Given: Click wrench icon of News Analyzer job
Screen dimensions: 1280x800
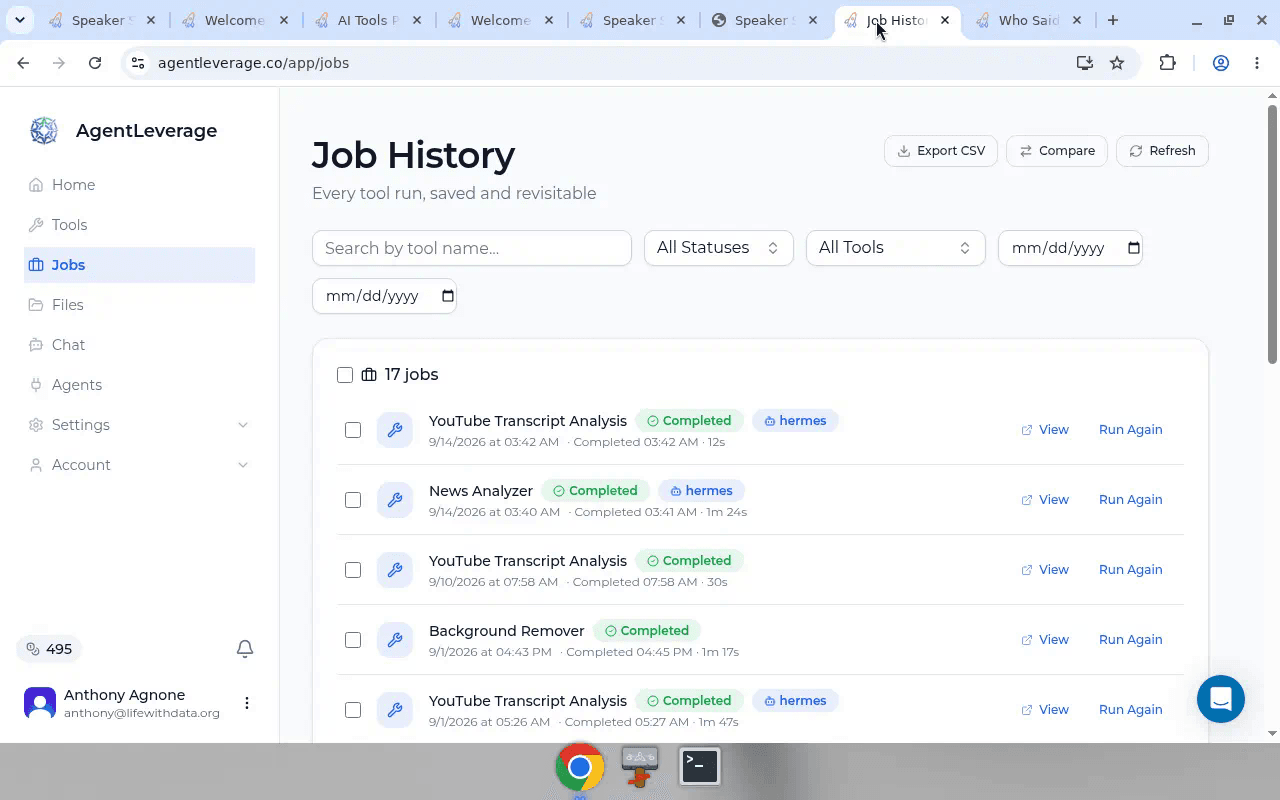Looking at the screenshot, I should [x=395, y=500].
